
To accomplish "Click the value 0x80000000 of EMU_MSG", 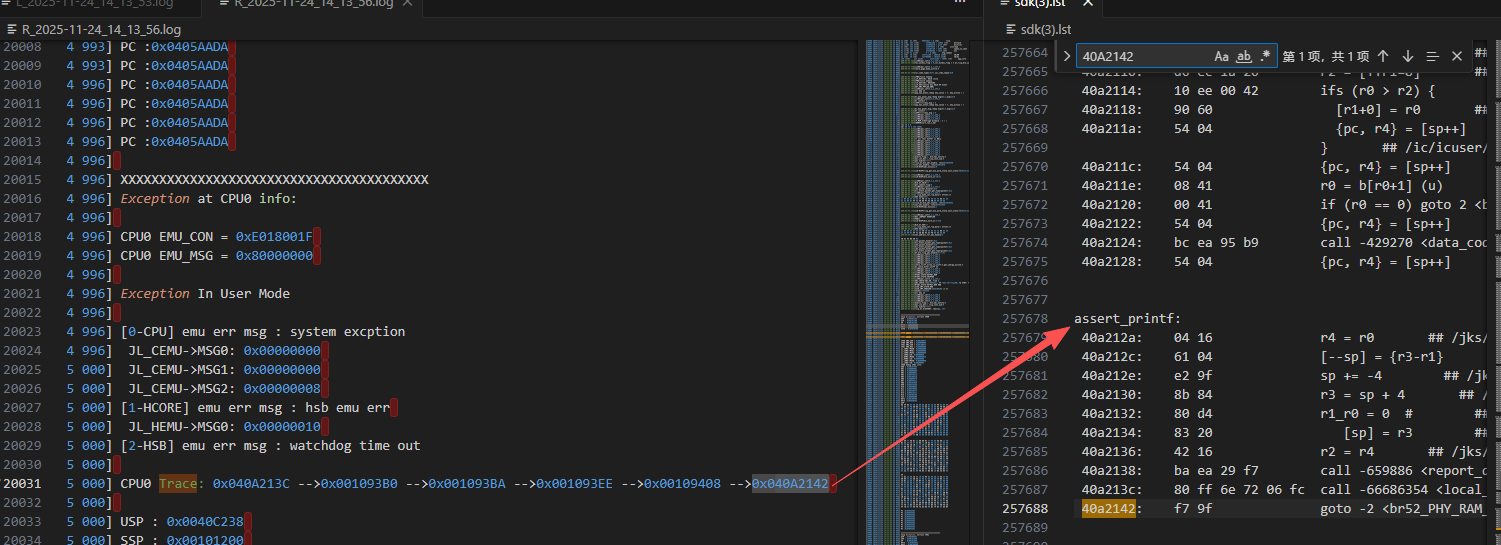I will [x=274, y=255].
